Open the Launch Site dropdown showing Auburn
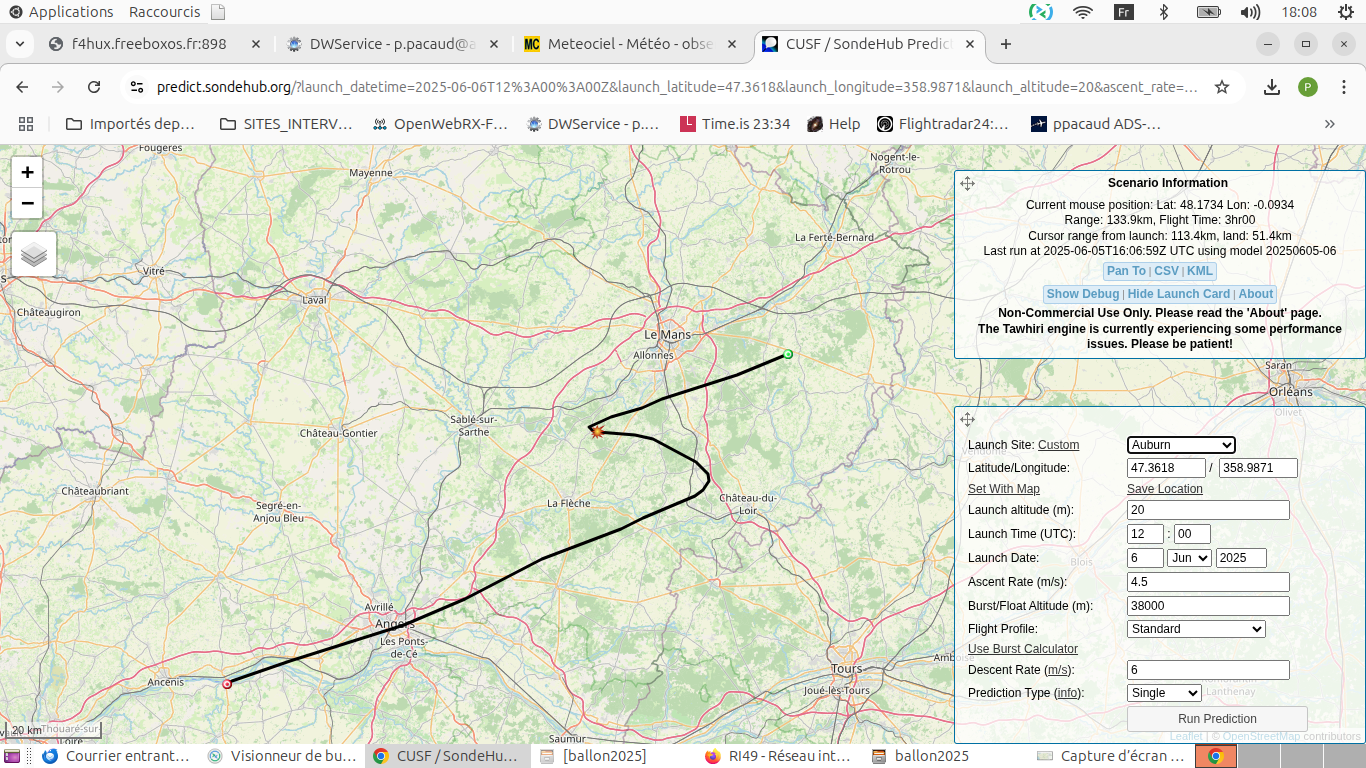Image resolution: width=1366 pixels, height=768 pixels. point(1181,445)
